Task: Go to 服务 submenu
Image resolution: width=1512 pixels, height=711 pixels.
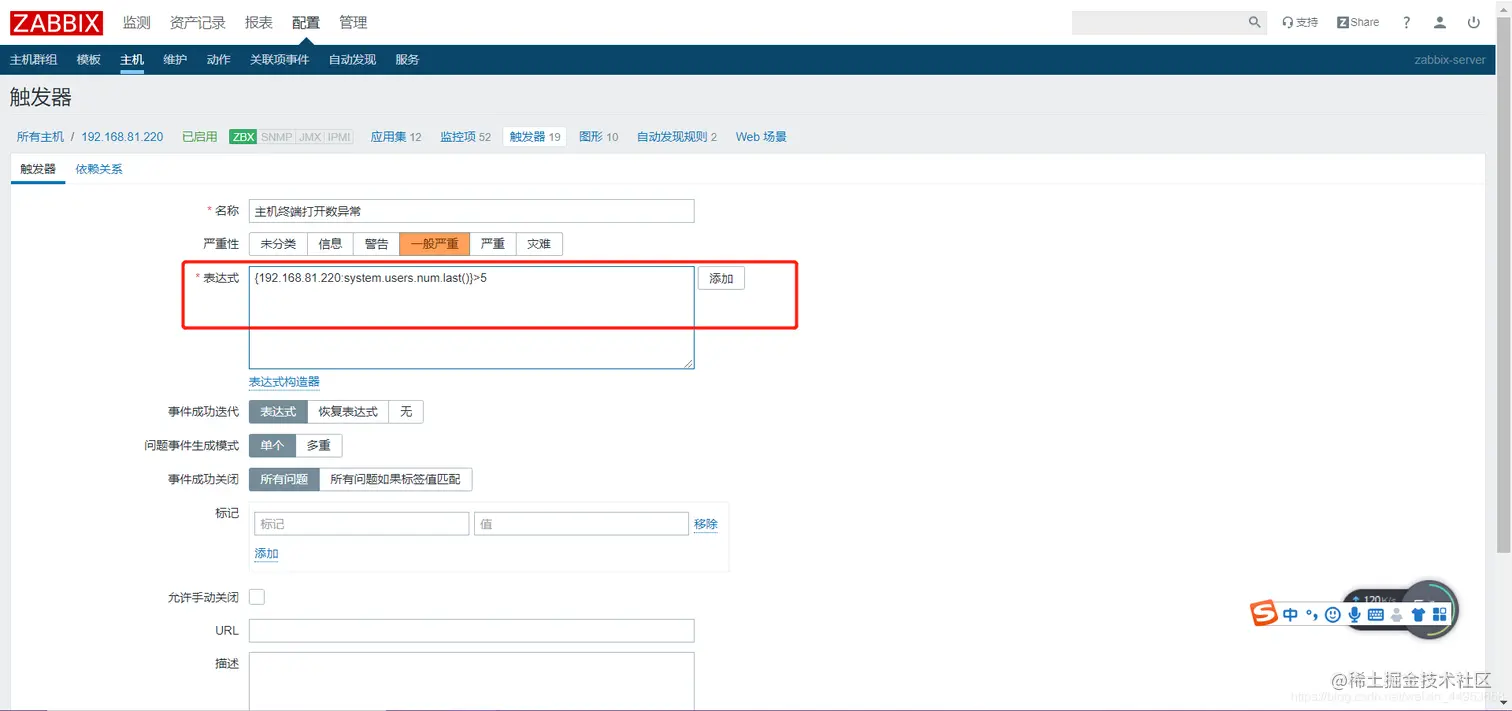Action: click(407, 60)
